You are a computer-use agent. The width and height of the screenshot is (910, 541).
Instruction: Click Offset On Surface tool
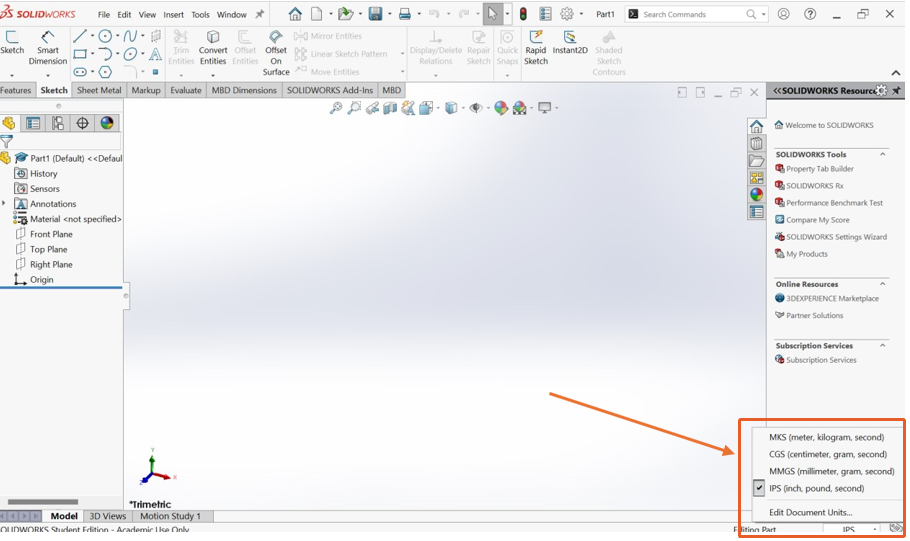tap(276, 53)
